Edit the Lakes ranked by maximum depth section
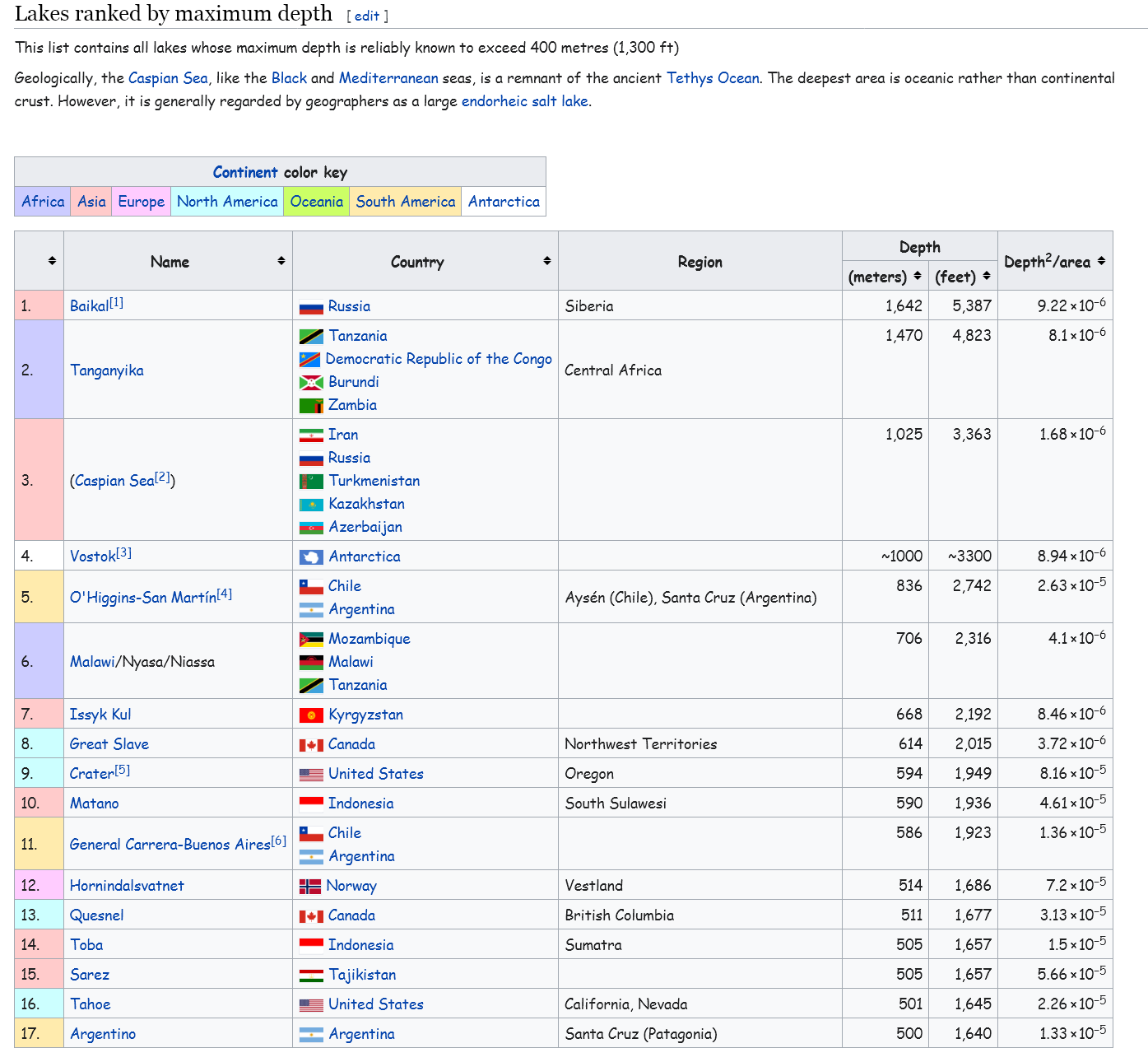1148x1048 pixels. pyautogui.click(x=367, y=16)
